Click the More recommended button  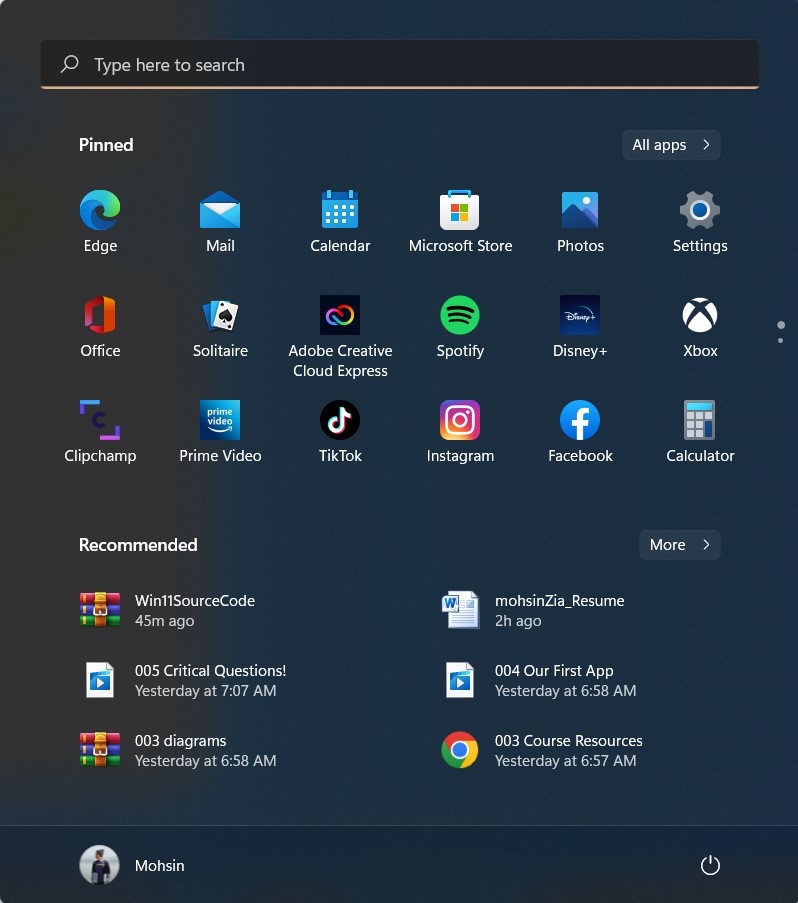click(680, 545)
